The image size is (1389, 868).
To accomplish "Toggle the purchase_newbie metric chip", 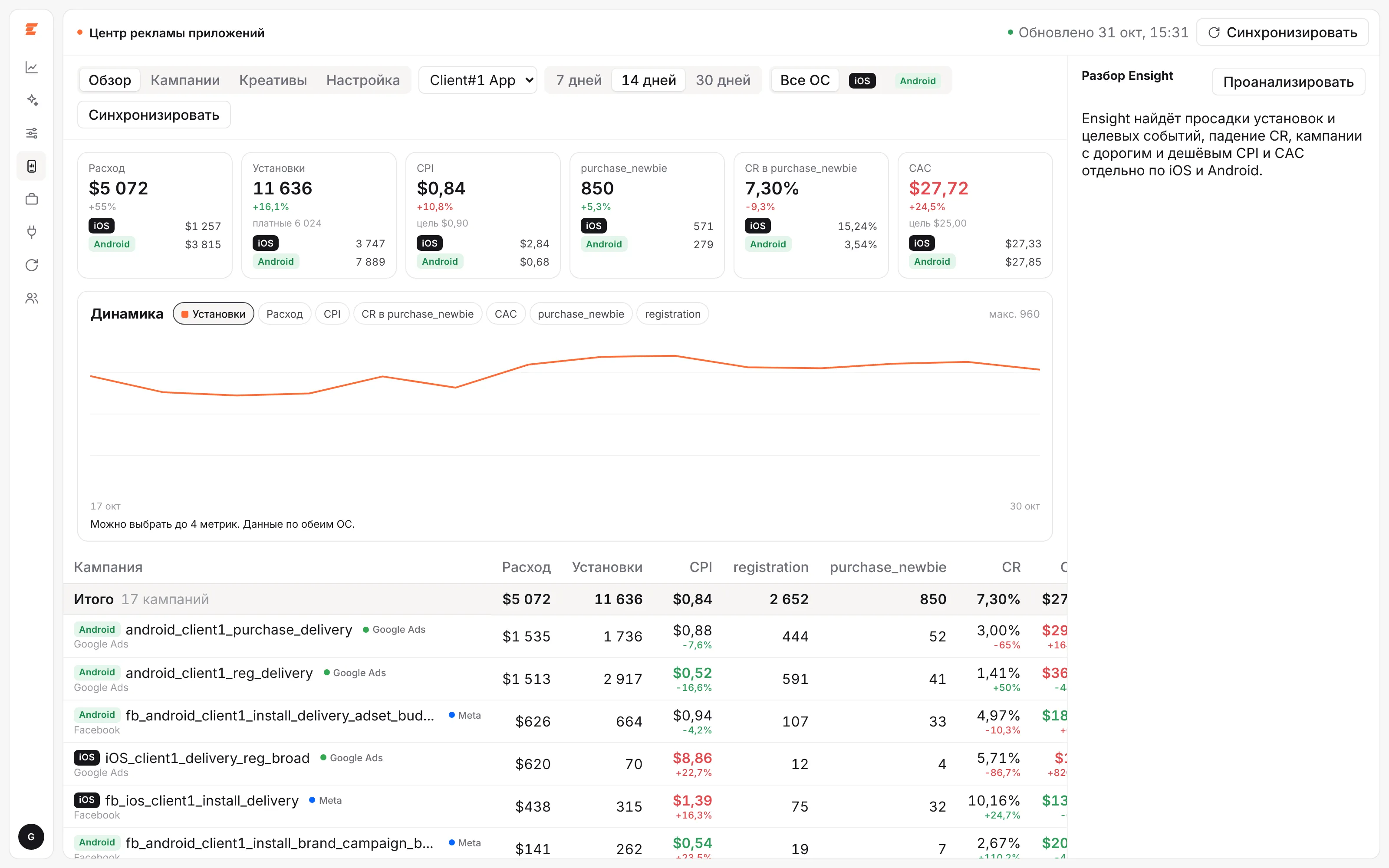I will tap(581, 314).
